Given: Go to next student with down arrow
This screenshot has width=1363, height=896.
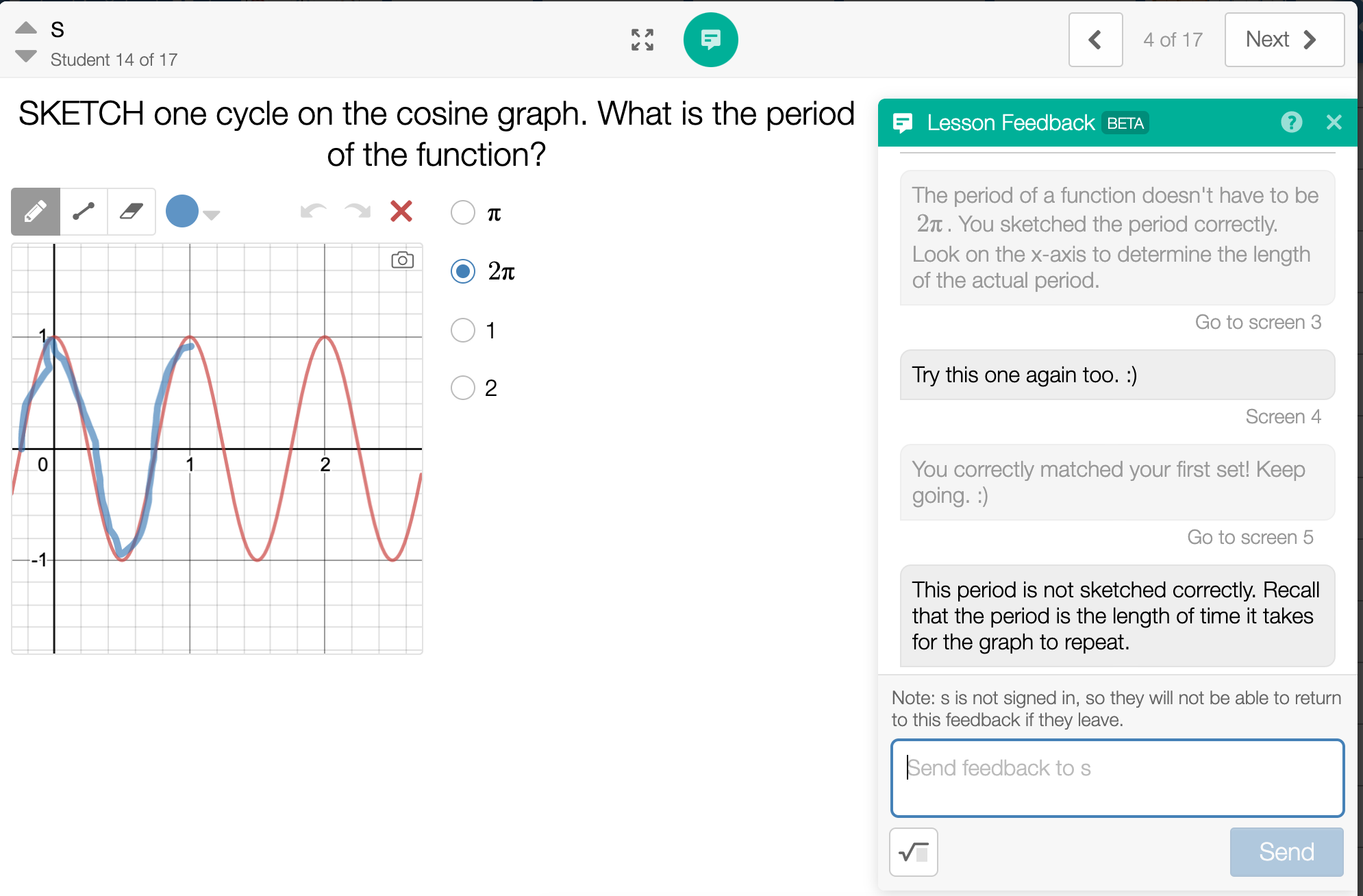Looking at the screenshot, I should [26, 56].
